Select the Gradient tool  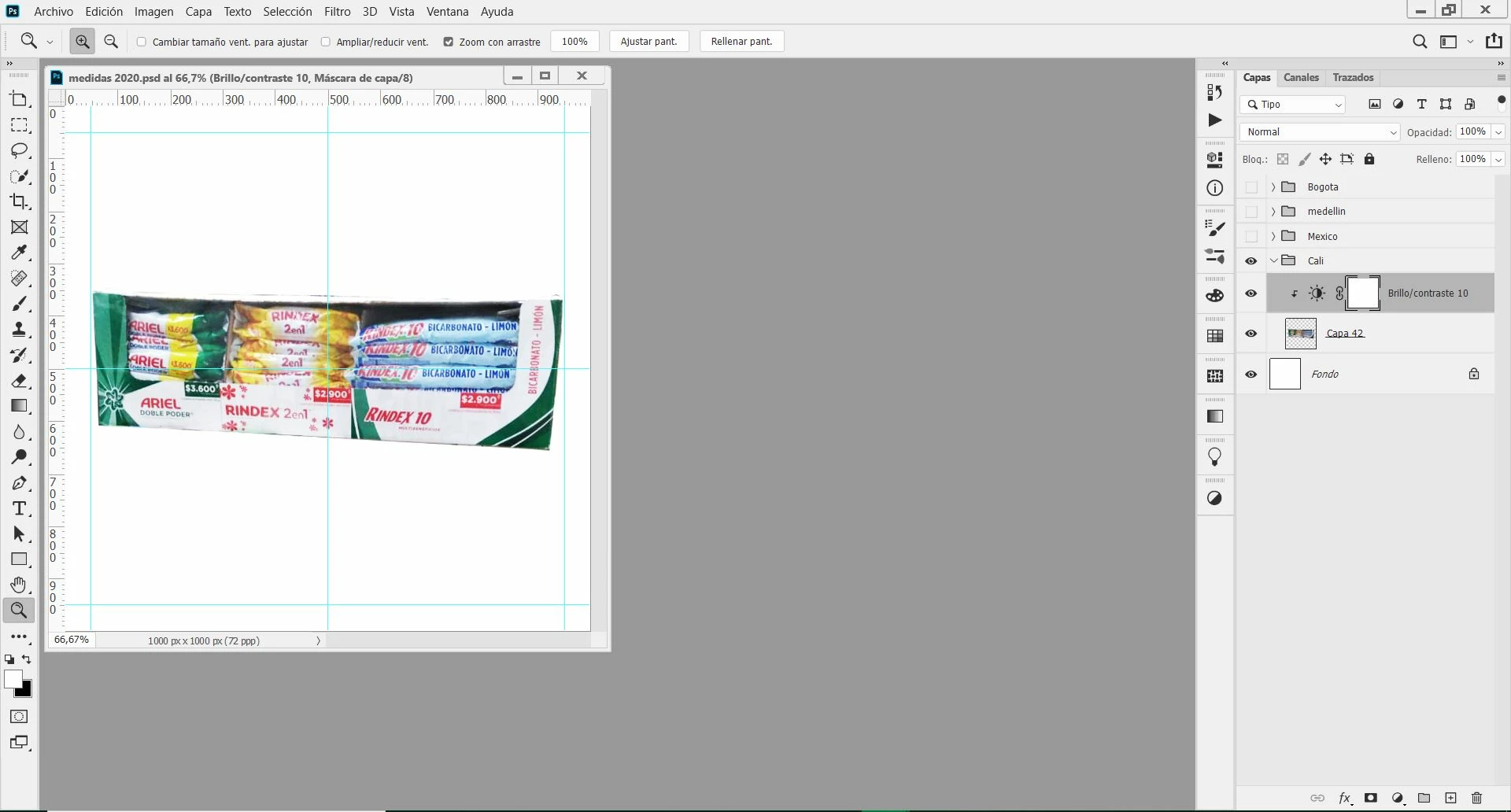coord(19,406)
